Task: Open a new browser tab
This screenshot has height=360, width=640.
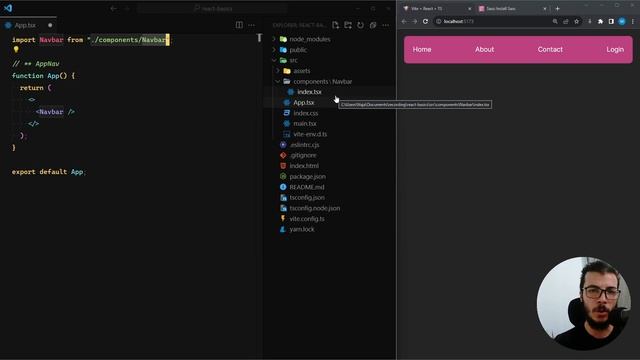Action: tap(558, 8)
